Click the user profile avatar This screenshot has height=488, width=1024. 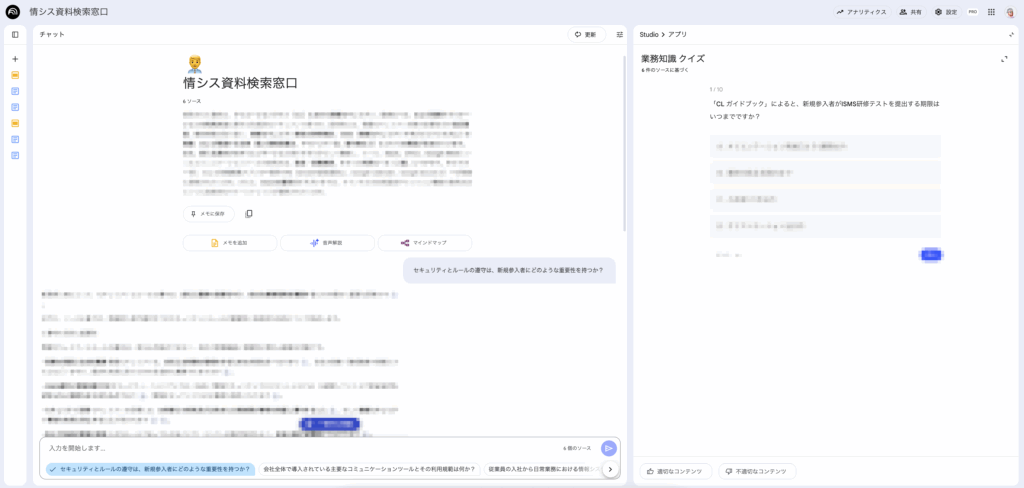(x=1010, y=12)
